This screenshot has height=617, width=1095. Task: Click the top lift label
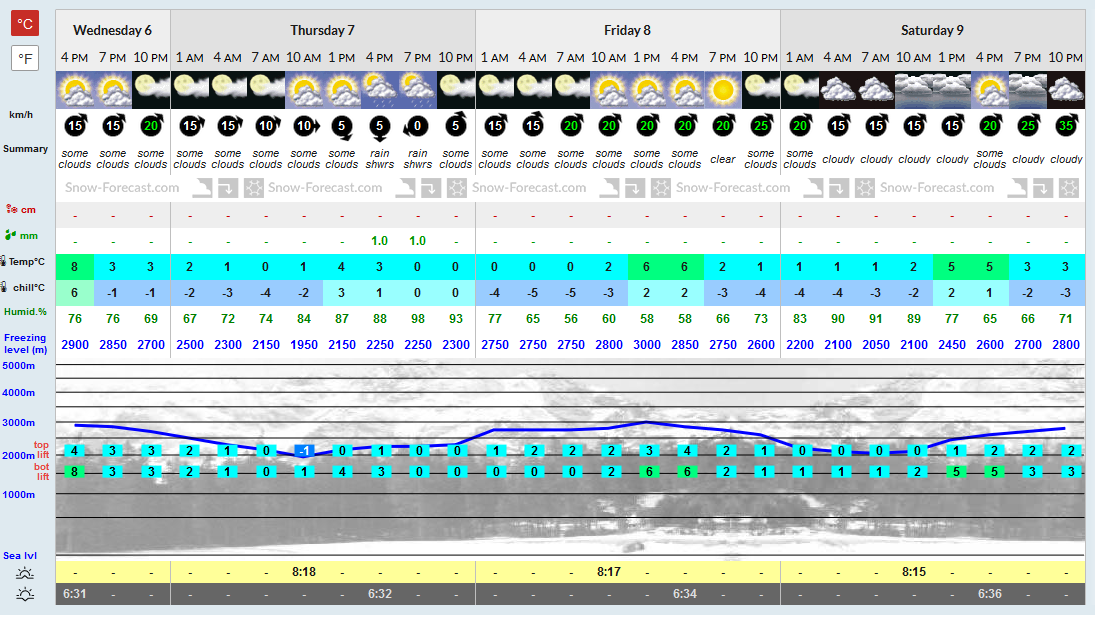42,449
